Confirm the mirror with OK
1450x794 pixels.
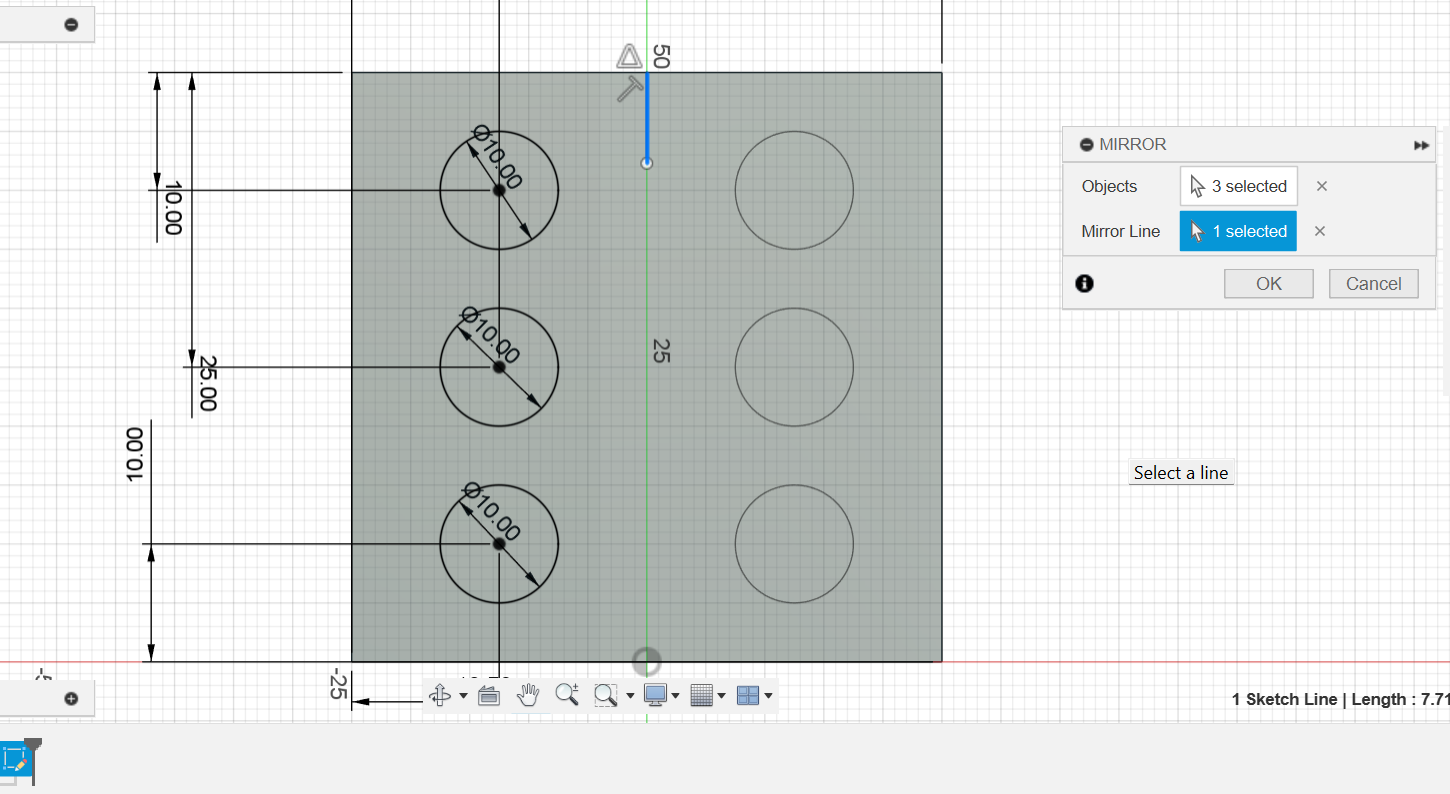[1269, 283]
